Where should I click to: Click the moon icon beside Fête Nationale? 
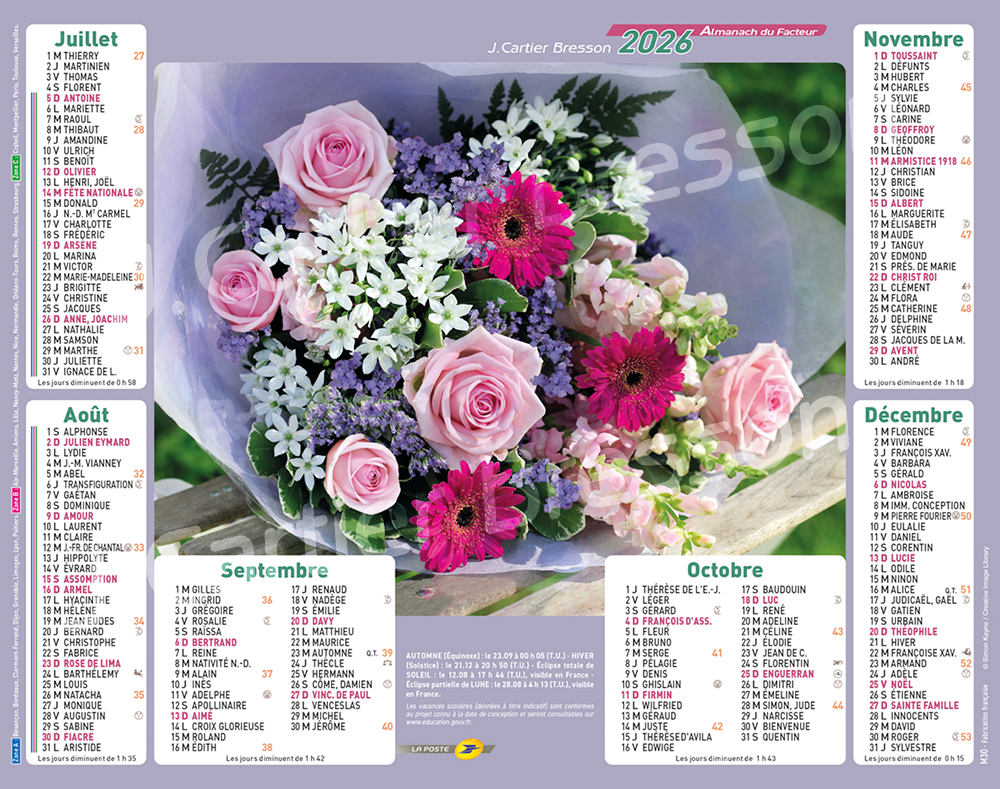click(x=138, y=193)
